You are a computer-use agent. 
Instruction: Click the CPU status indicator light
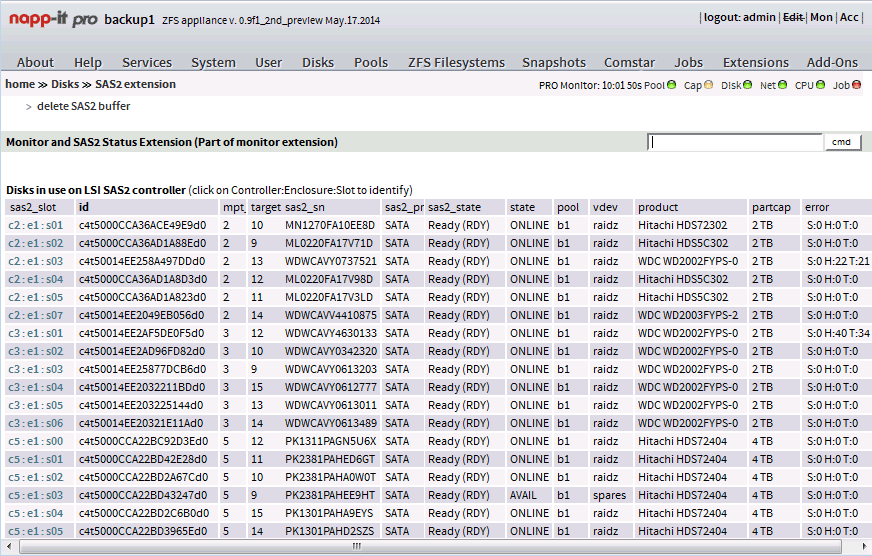click(820, 85)
